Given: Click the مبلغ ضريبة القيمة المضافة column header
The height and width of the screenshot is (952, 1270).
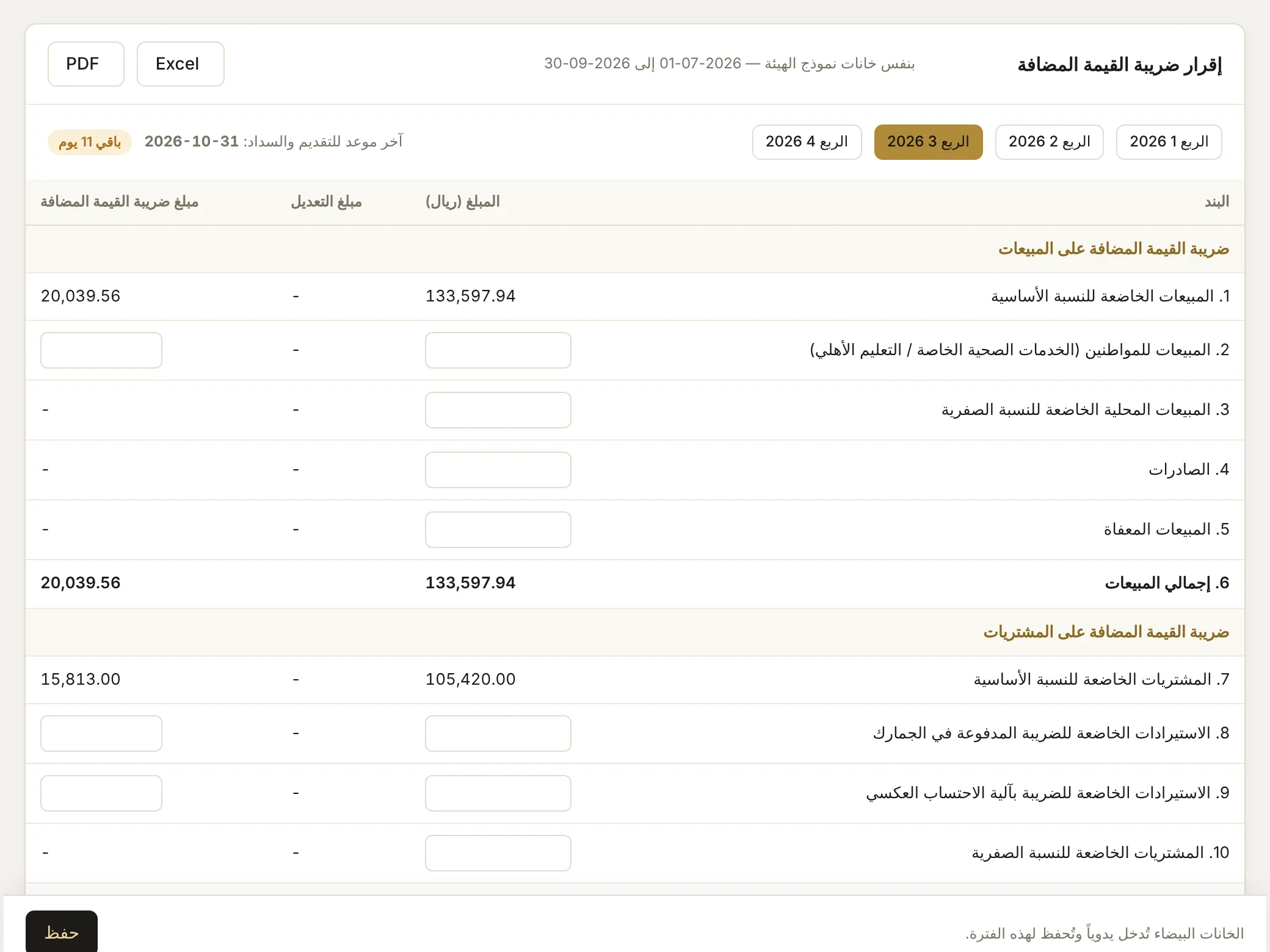Looking at the screenshot, I should point(119,201).
